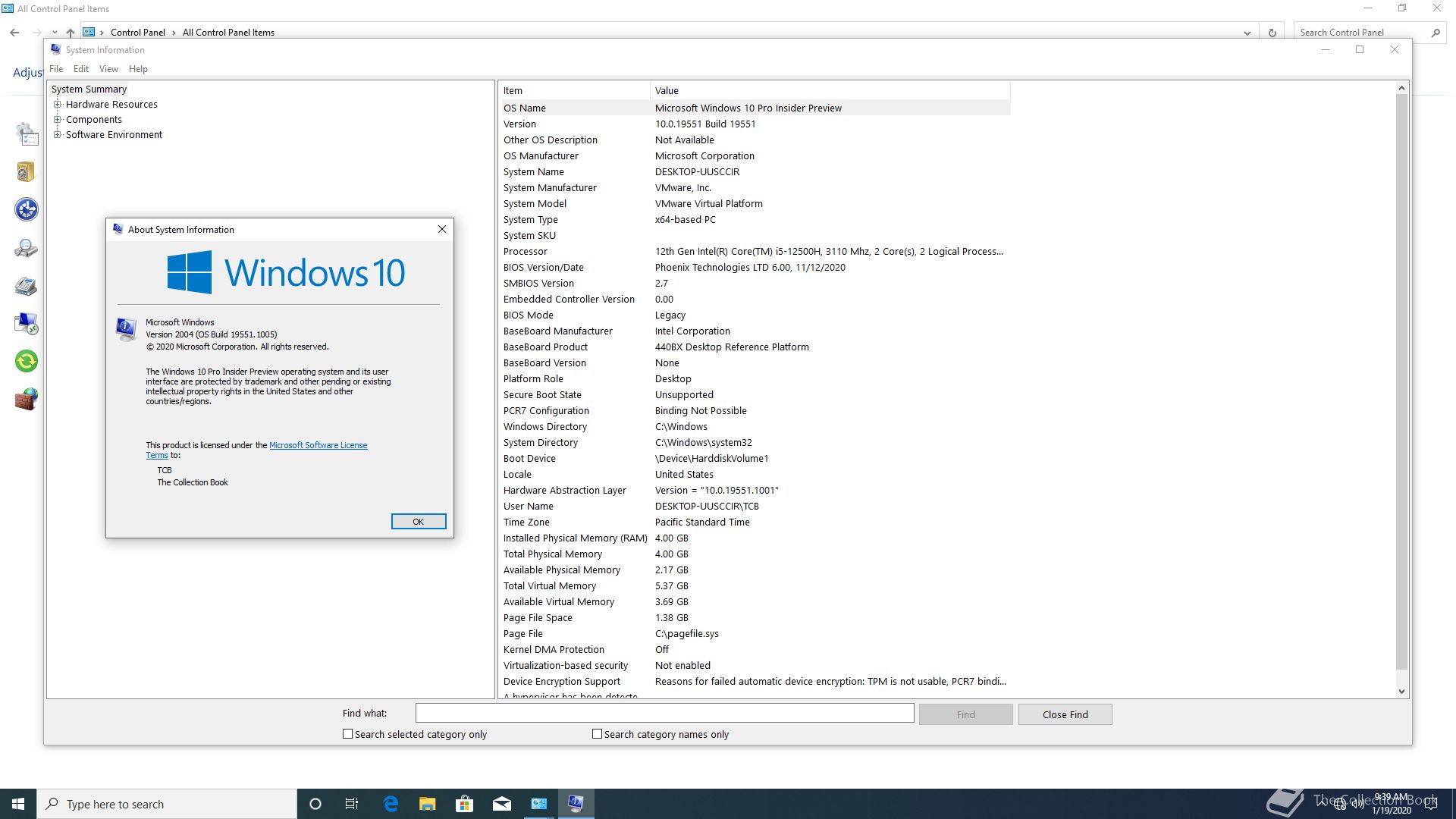Open the Mail app from the taskbar
The width and height of the screenshot is (1456, 819).
502,804
